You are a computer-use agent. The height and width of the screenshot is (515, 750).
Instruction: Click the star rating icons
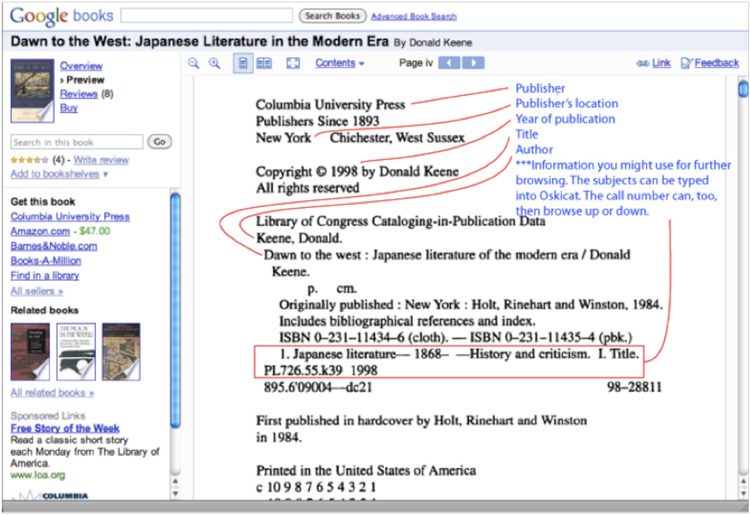(30, 160)
